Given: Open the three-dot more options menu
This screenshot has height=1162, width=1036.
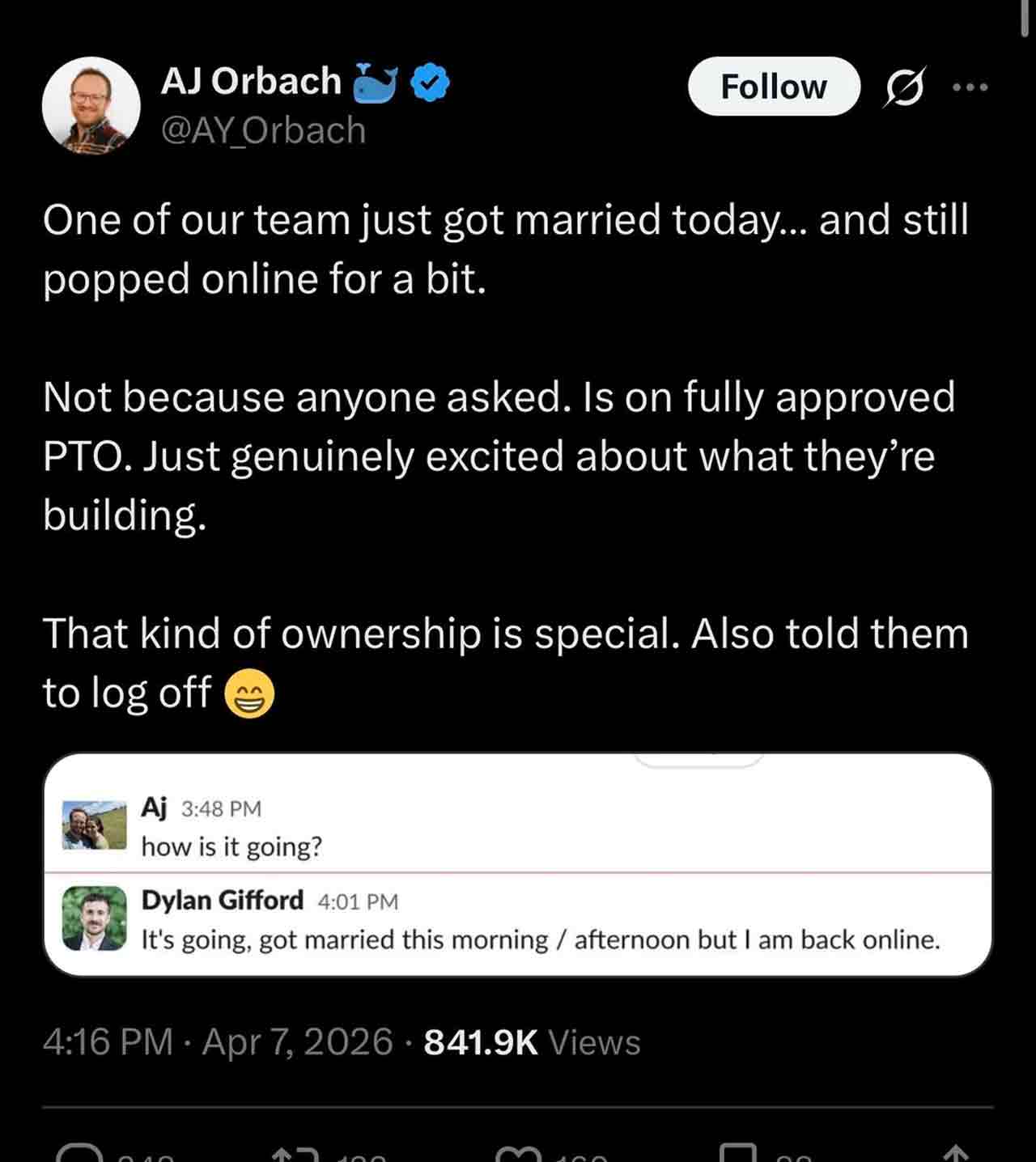Looking at the screenshot, I should (x=970, y=87).
